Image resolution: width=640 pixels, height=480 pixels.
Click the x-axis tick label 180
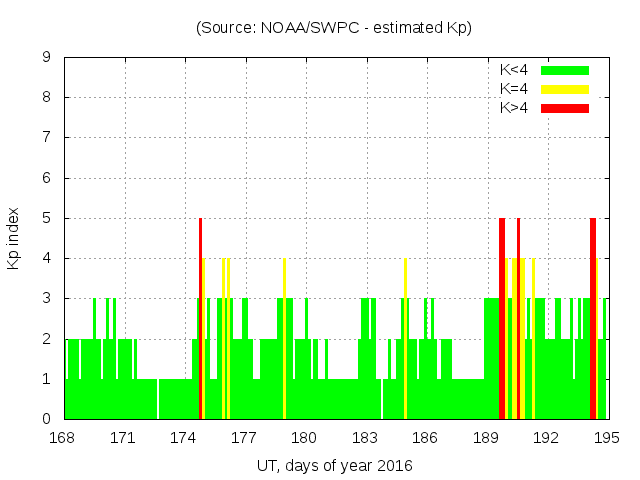[304, 437]
